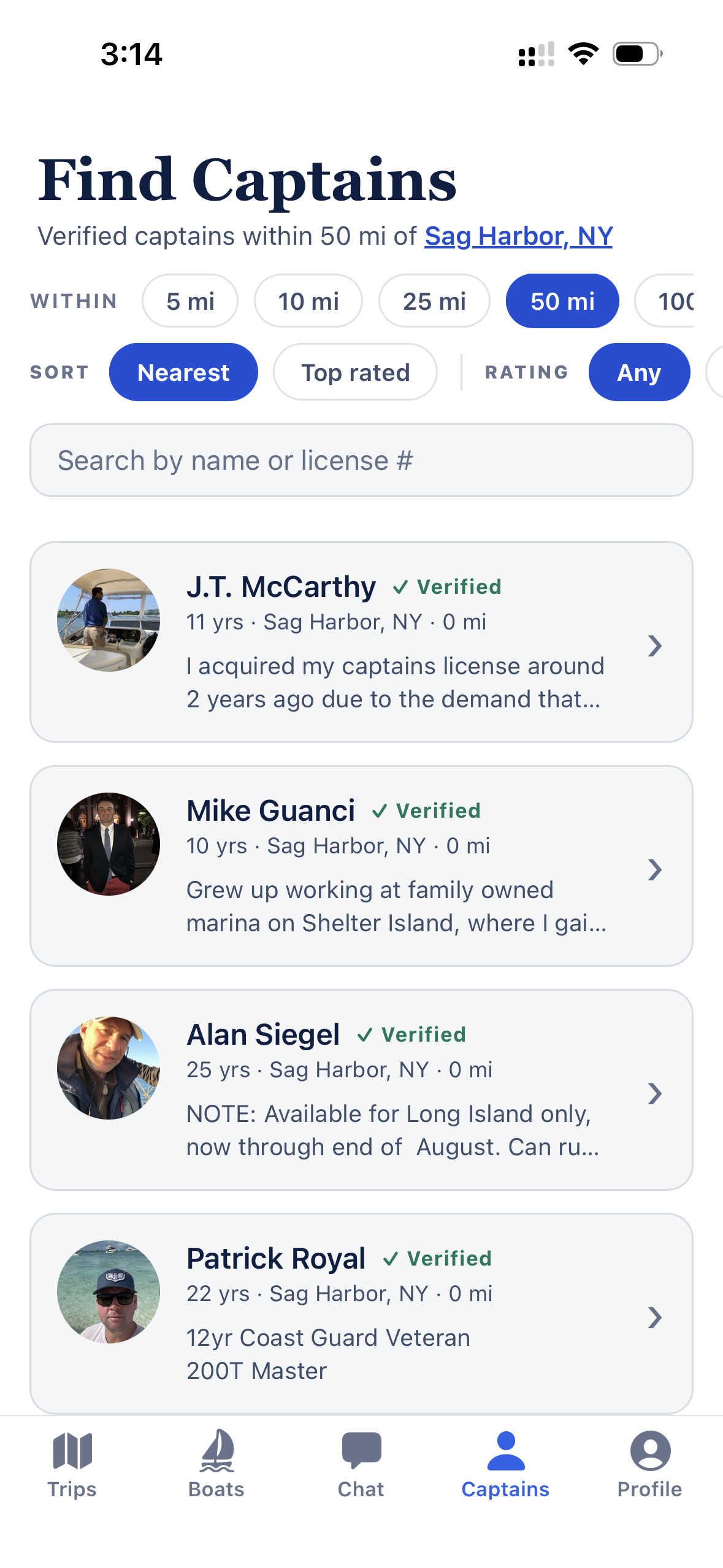Image resolution: width=723 pixels, height=1568 pixels.
Task: Open Alan Siegel's details chevron
Action: [x=655, y=1093]
